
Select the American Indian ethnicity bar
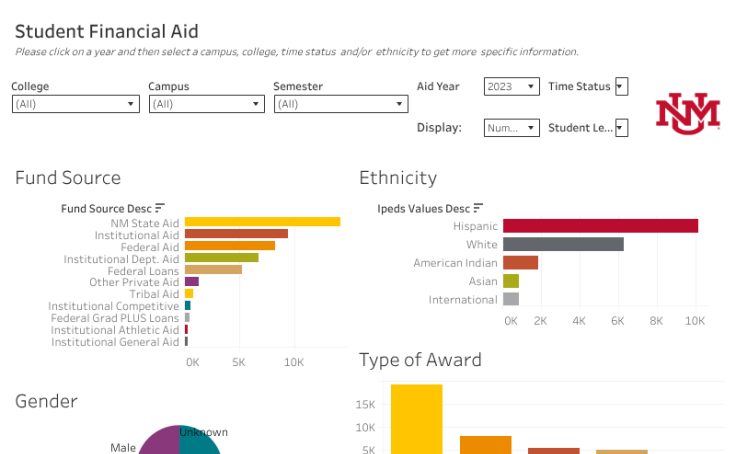(x=521, y=262)
